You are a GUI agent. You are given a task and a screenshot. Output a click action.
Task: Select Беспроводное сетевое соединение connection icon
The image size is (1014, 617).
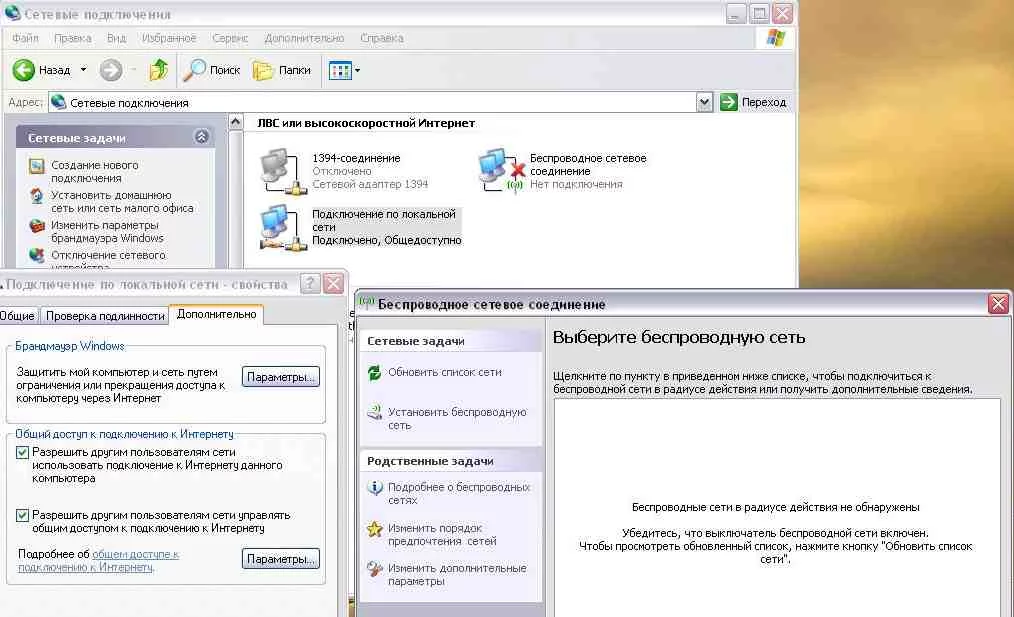tap(502, 171)
